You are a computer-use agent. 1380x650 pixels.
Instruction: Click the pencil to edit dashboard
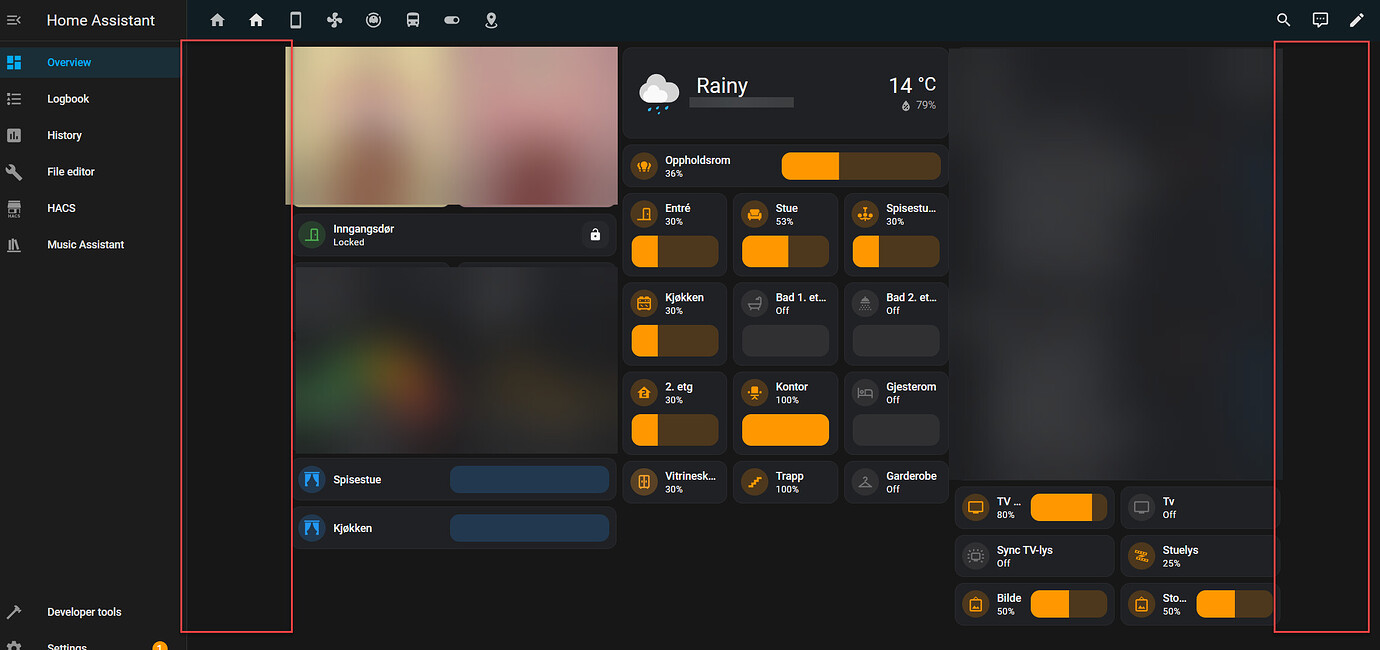pyautogui.click(x=1357, y=19)
